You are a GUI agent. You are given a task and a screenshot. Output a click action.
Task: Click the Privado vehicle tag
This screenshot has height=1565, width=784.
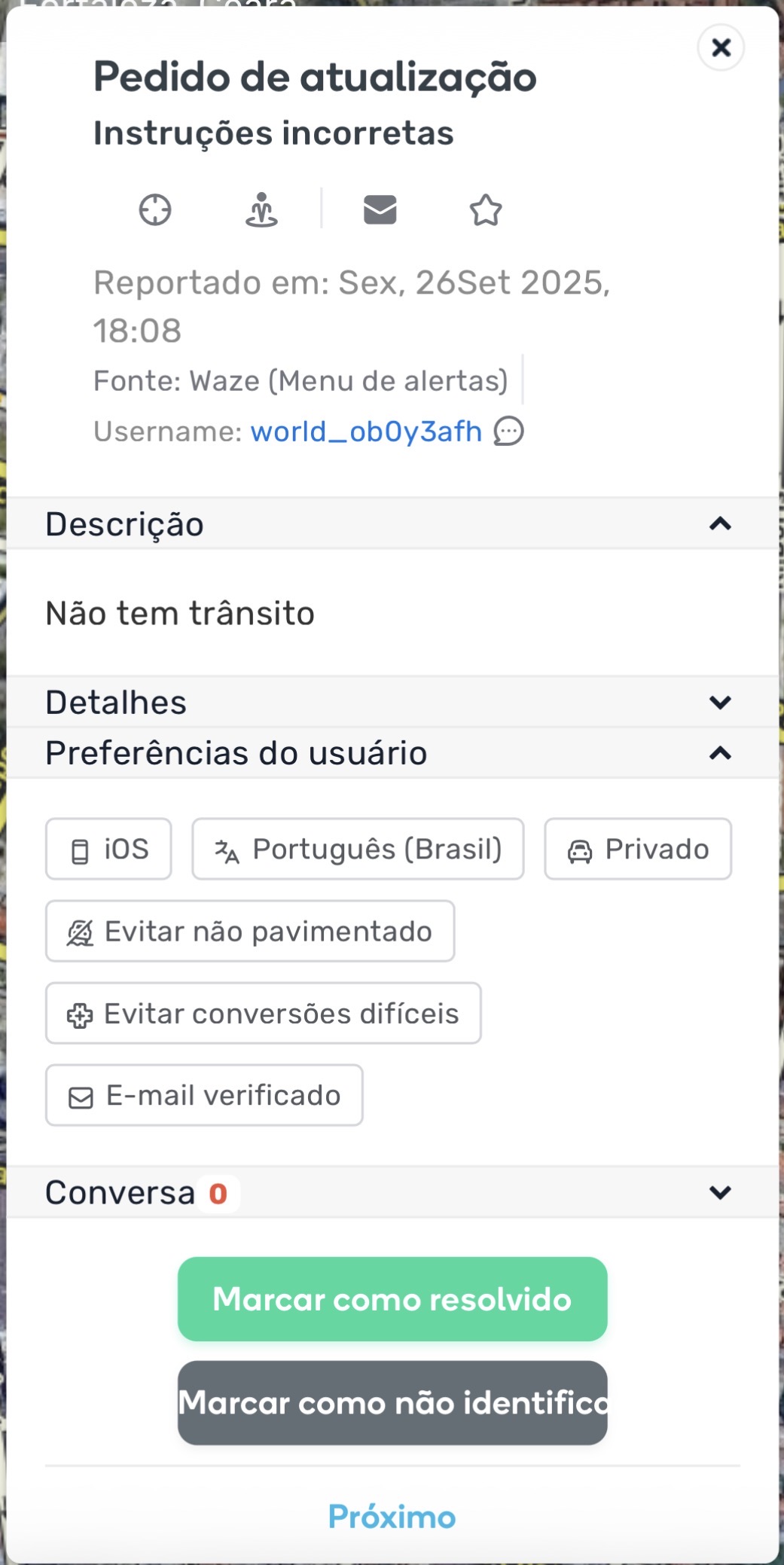(x=638, y=850)
